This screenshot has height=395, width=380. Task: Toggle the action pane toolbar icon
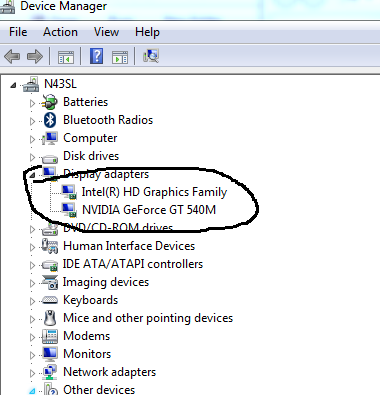click(120, 57)
